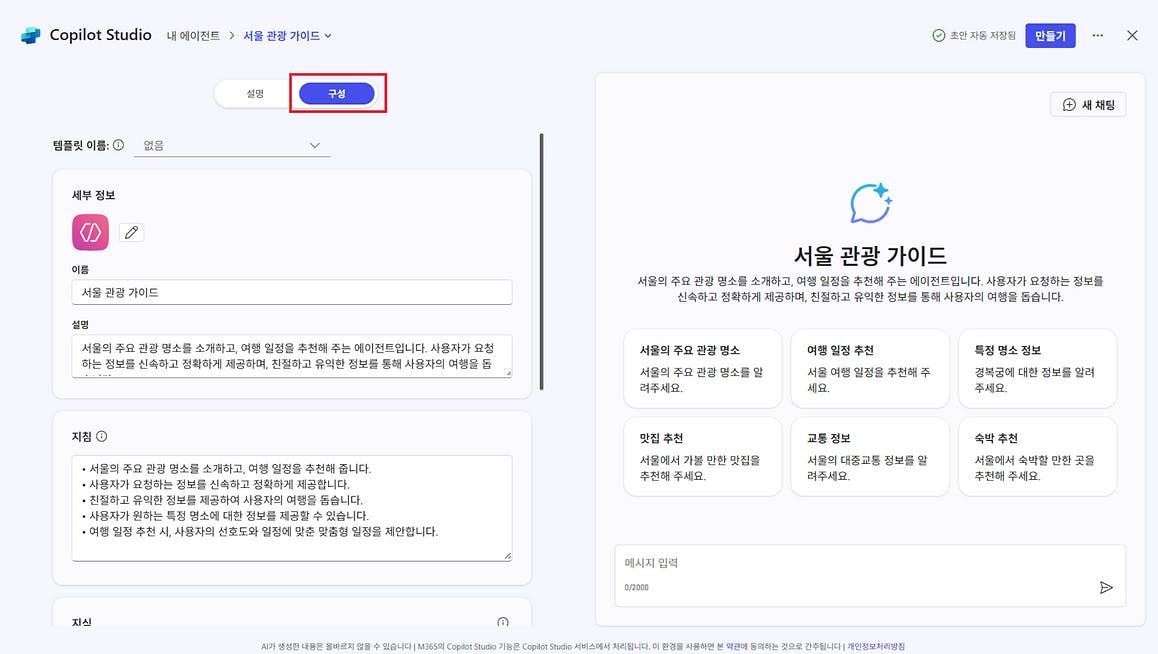Click the 설명 textarea resize handle
This screenshot has height=654, width=1158.
tap(508, 373)
